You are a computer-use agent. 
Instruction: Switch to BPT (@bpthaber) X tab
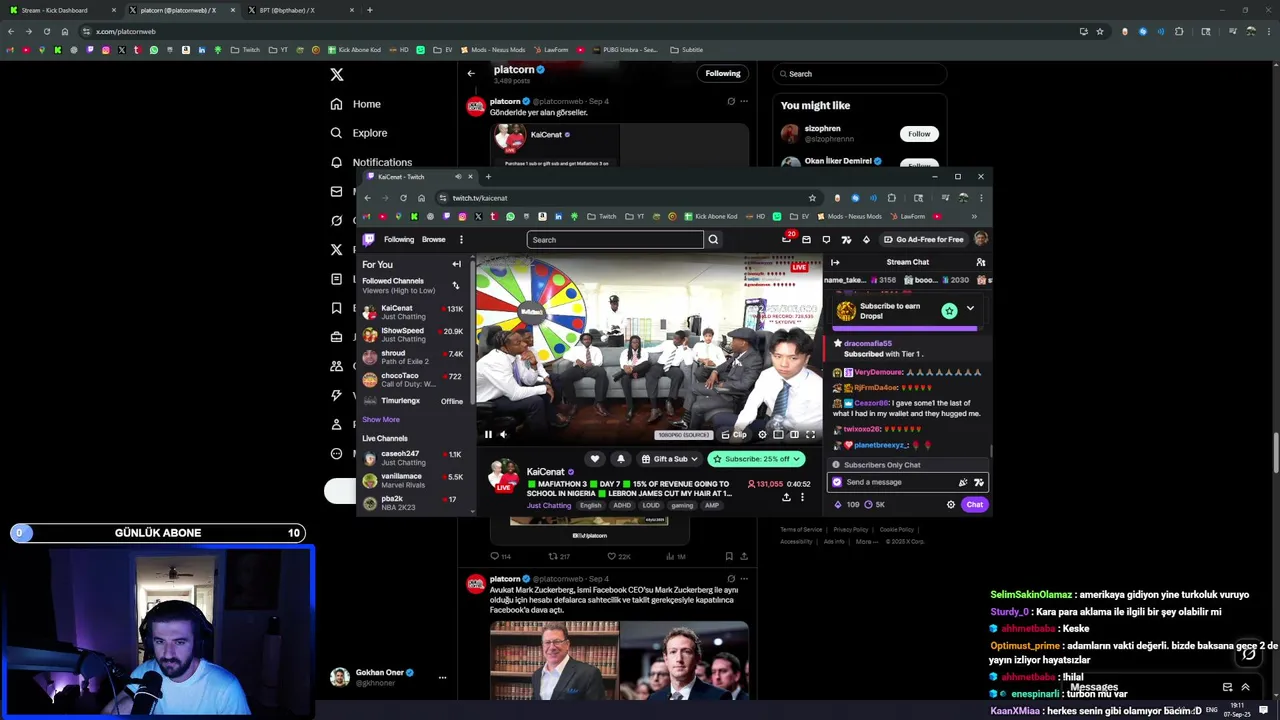tap(298, 10)
